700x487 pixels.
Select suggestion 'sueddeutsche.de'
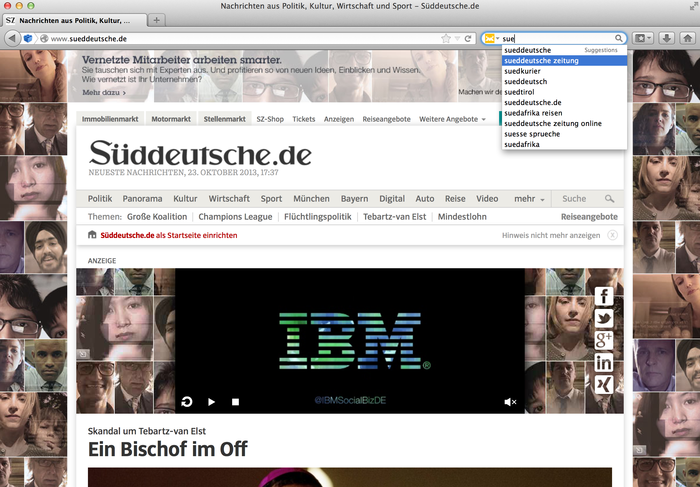[564, 102]
